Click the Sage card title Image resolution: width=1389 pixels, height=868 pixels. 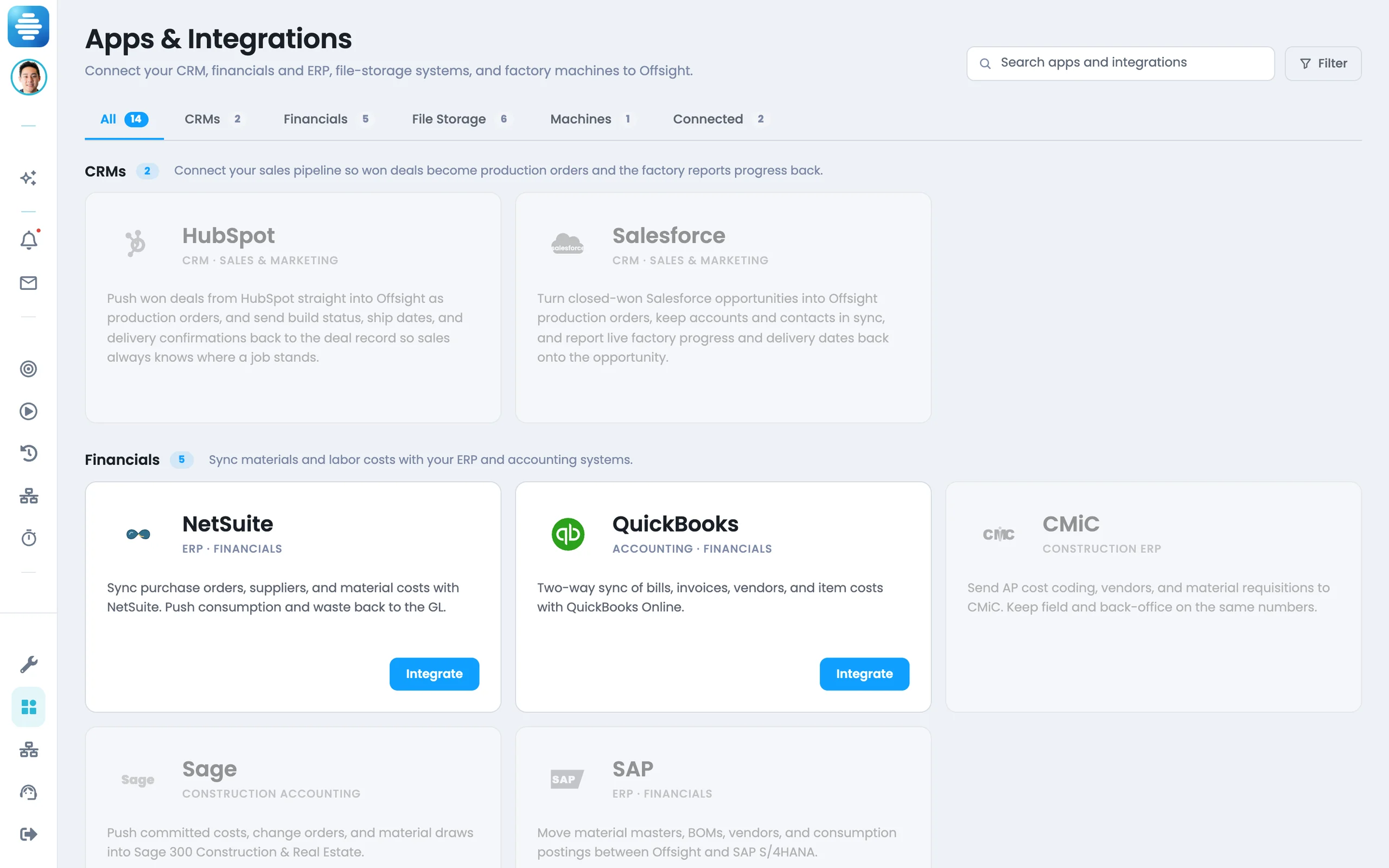pos(209,770)
